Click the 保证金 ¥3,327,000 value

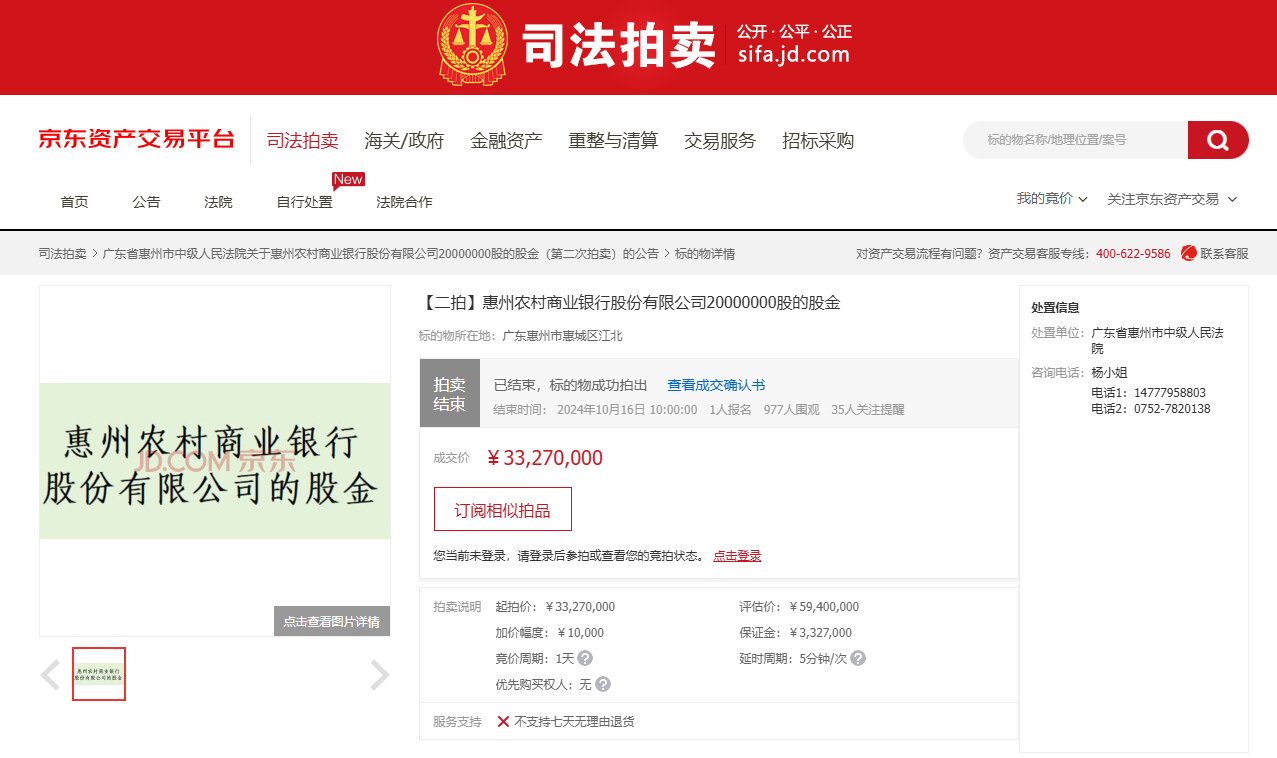(821, 633)
